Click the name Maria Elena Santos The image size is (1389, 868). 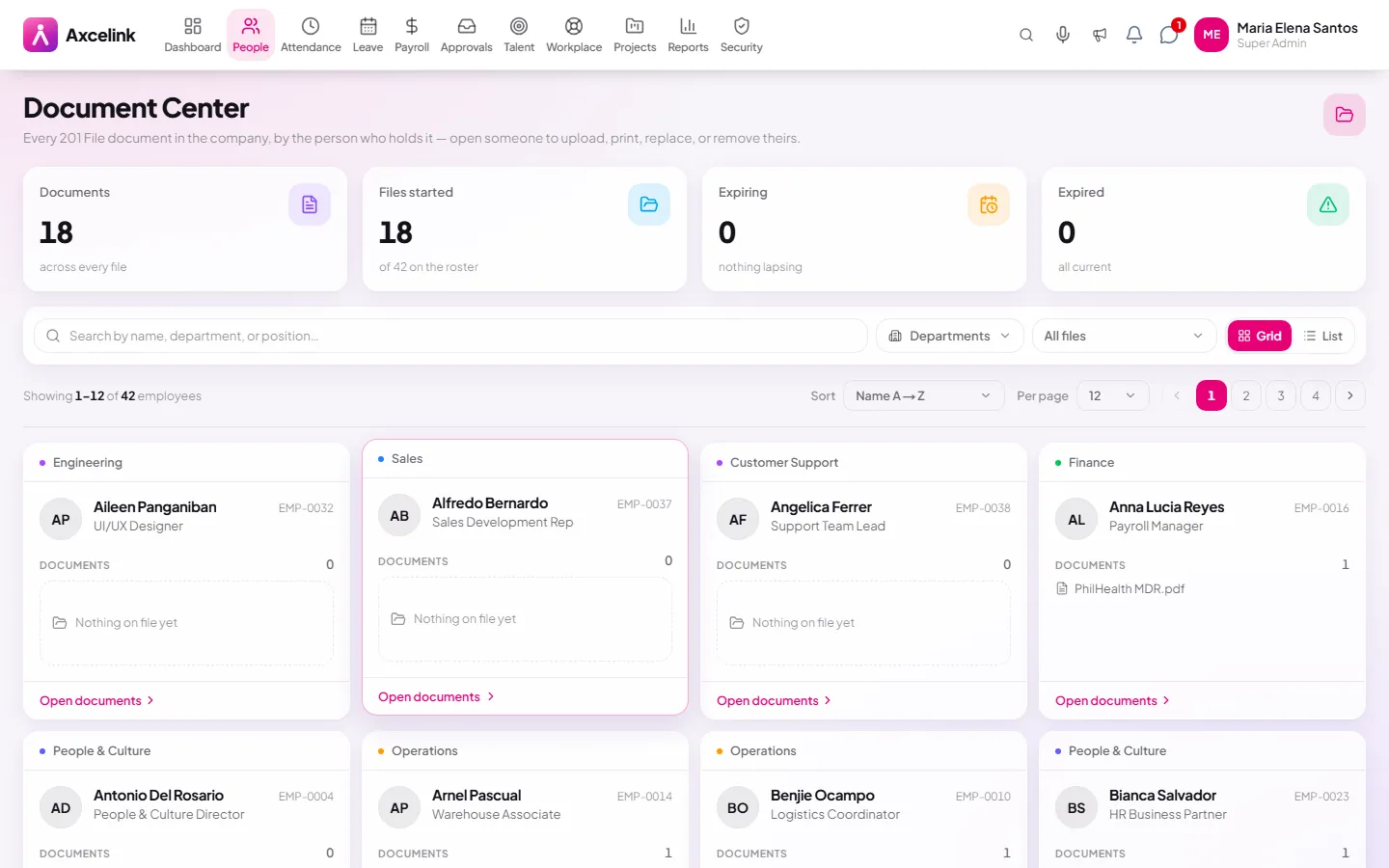point(1297,28)
